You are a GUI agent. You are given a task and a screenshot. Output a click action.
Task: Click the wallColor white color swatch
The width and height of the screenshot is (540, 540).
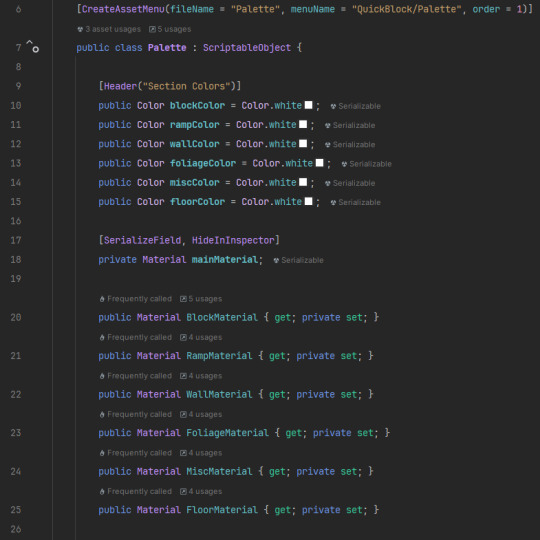[x=303, y=144]
